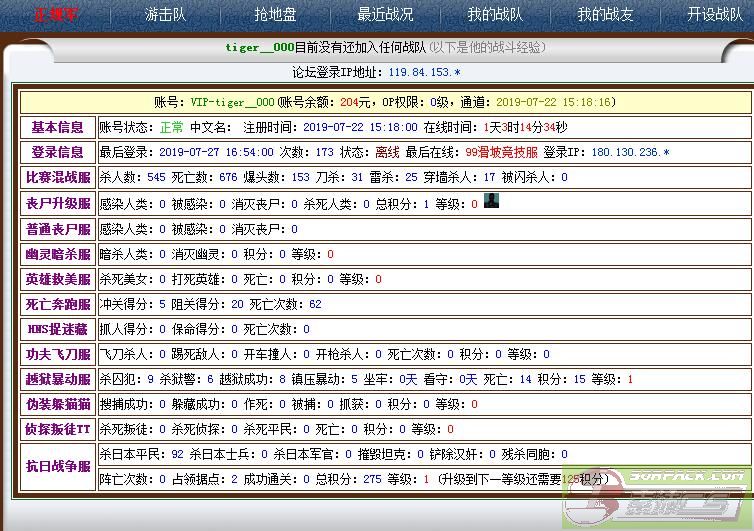754x531 pixels.
Task: Click 开设战队 to create a team
Action: [x=715, y=15]
